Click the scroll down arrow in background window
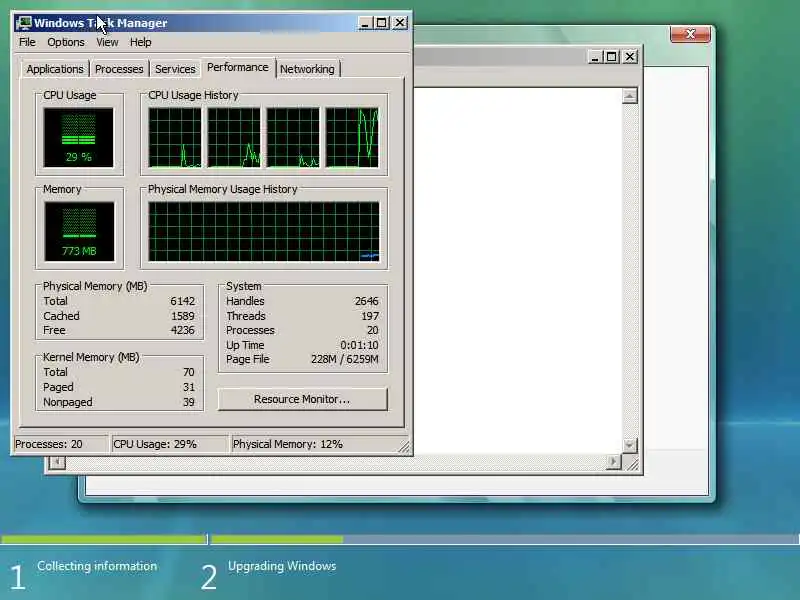The width and height of the screenshot is (800, 600). click(630, 445)
